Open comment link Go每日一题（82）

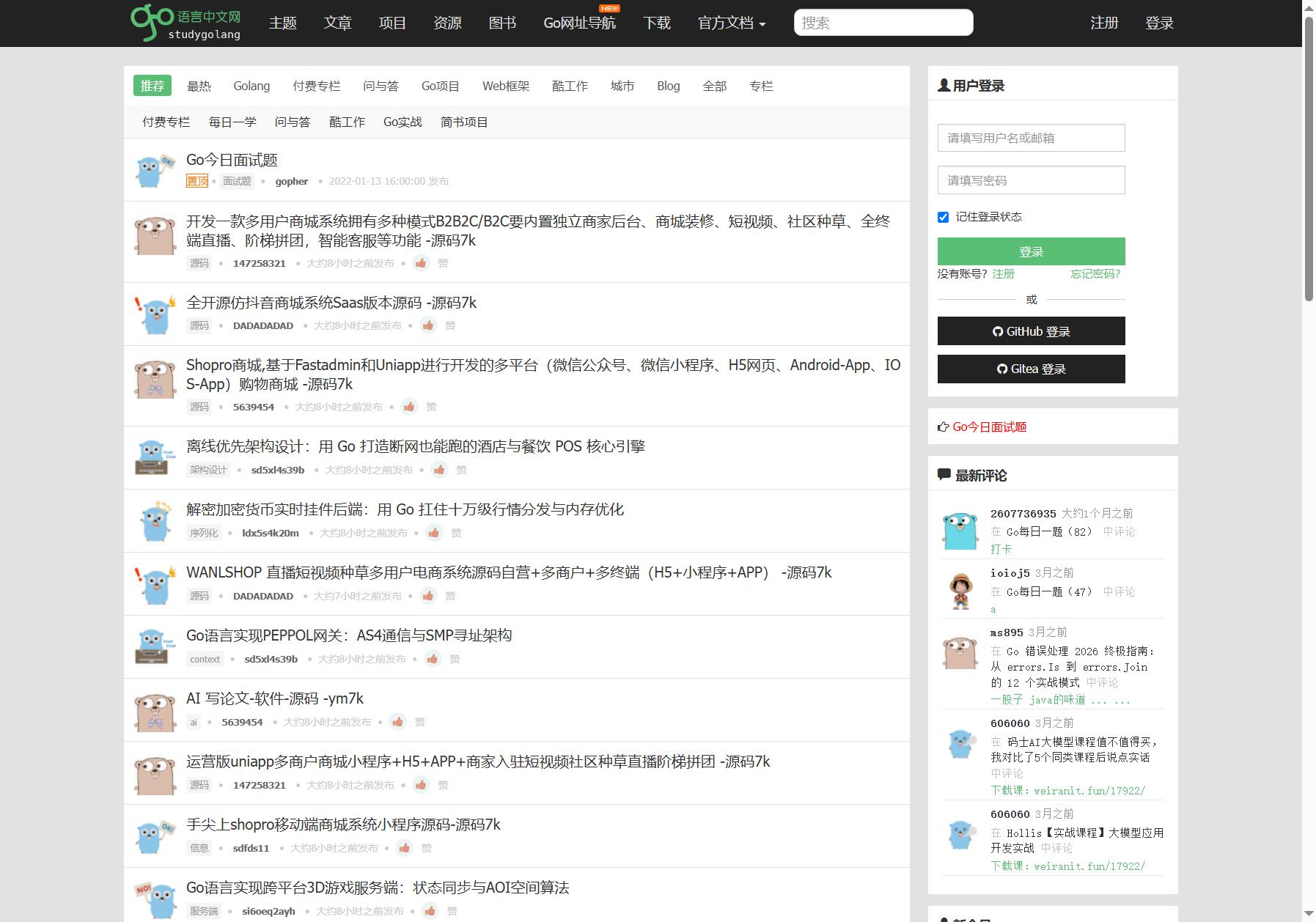1049,531
